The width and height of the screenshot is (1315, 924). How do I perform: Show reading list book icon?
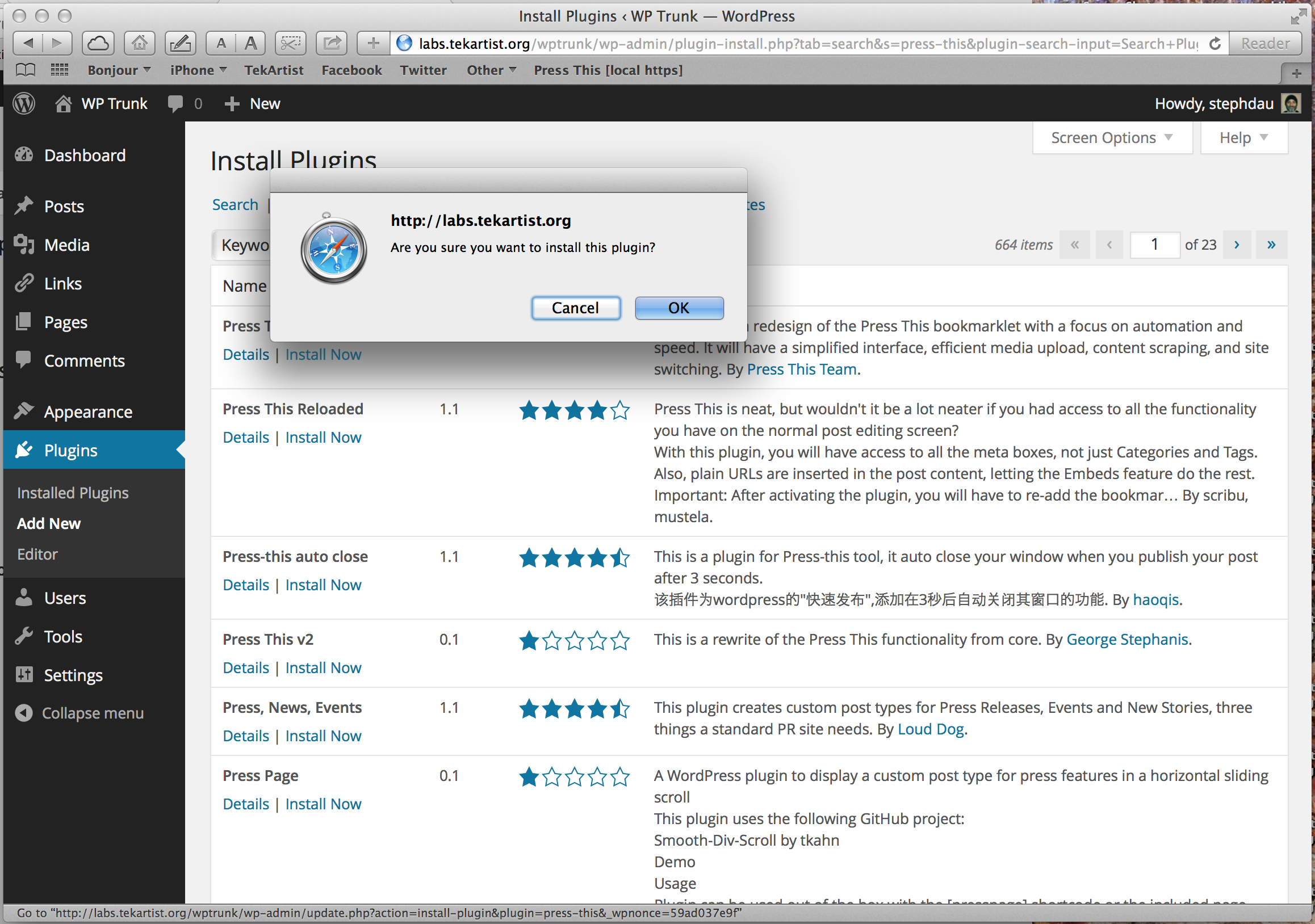coord(25,70)
